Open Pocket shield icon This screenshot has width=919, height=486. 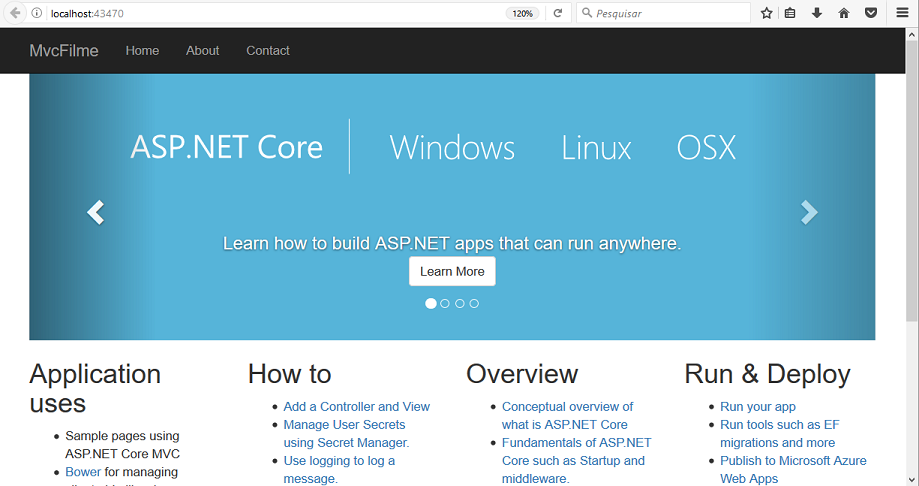[871, 13]
